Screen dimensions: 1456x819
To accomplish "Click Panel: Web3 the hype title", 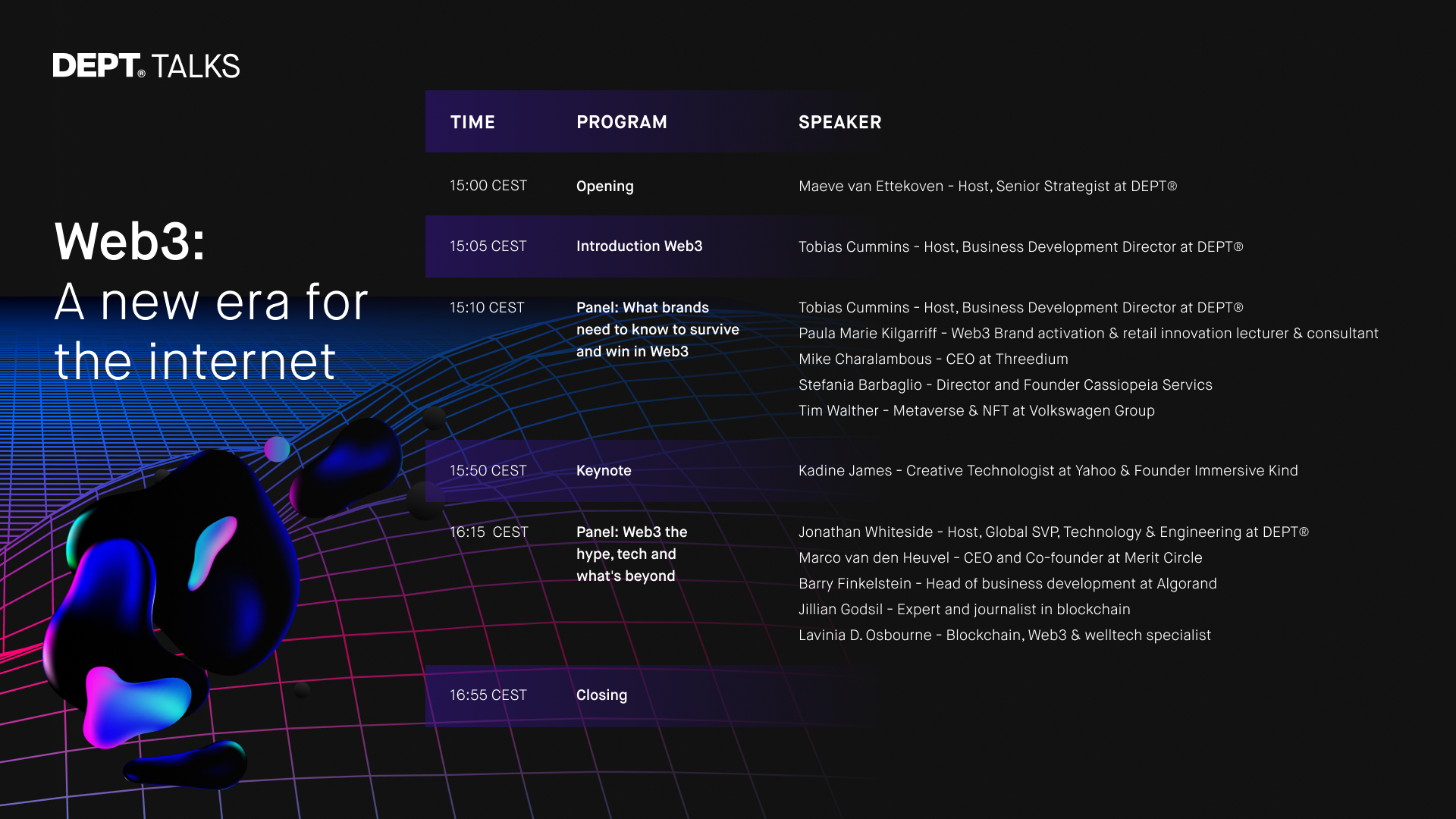I will pos(631,554).
